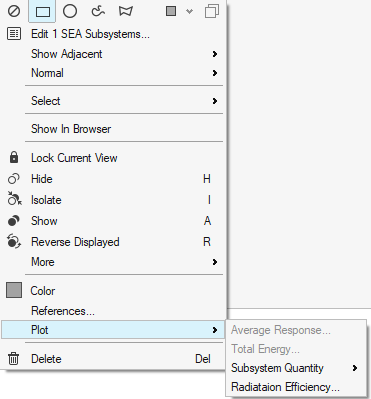Click the arrow next to More
The width and height of the screenshot is (371, 399).
point(215,262)
